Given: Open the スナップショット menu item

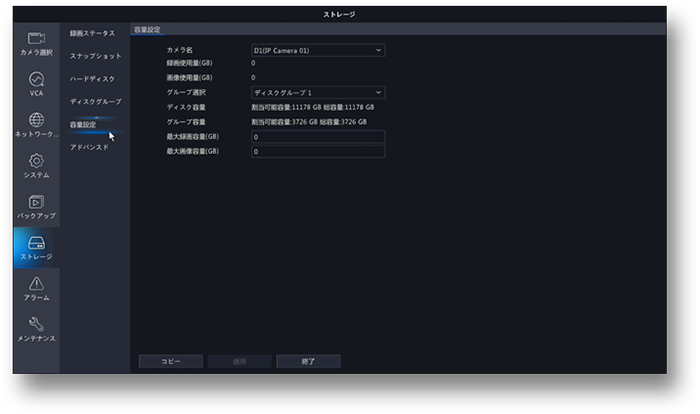Looking at the screenshot, I should (95, 56).
